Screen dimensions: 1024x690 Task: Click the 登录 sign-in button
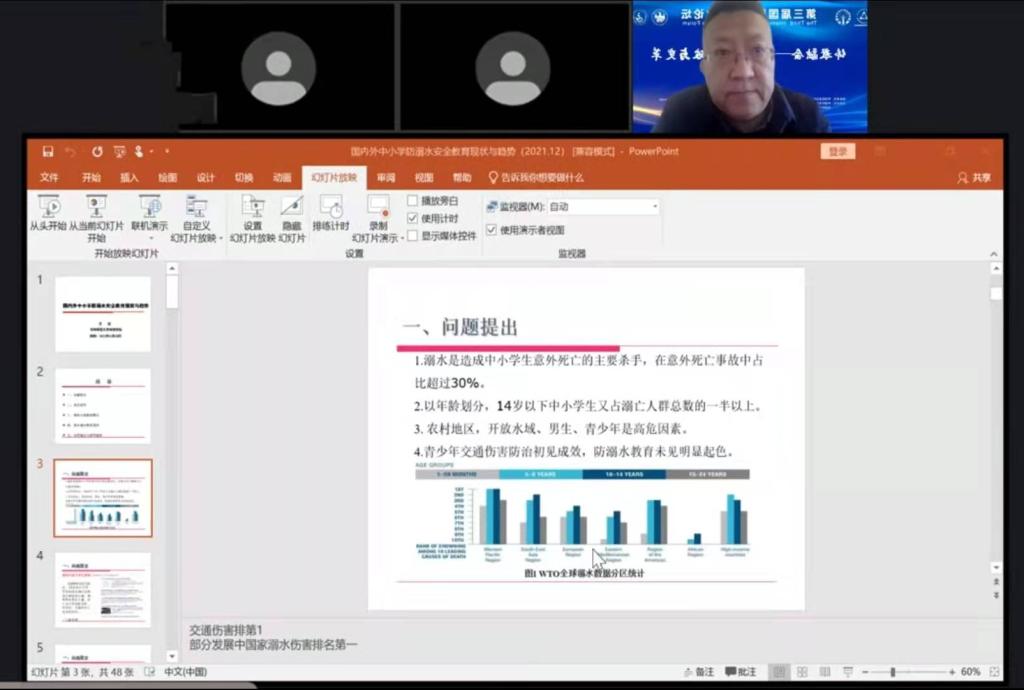coord(837,152)
